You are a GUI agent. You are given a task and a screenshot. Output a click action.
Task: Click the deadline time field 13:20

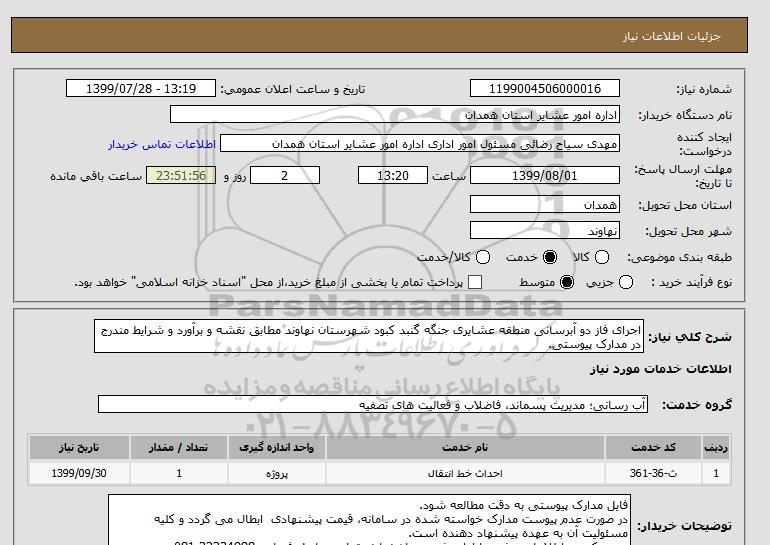pos(393,176)
